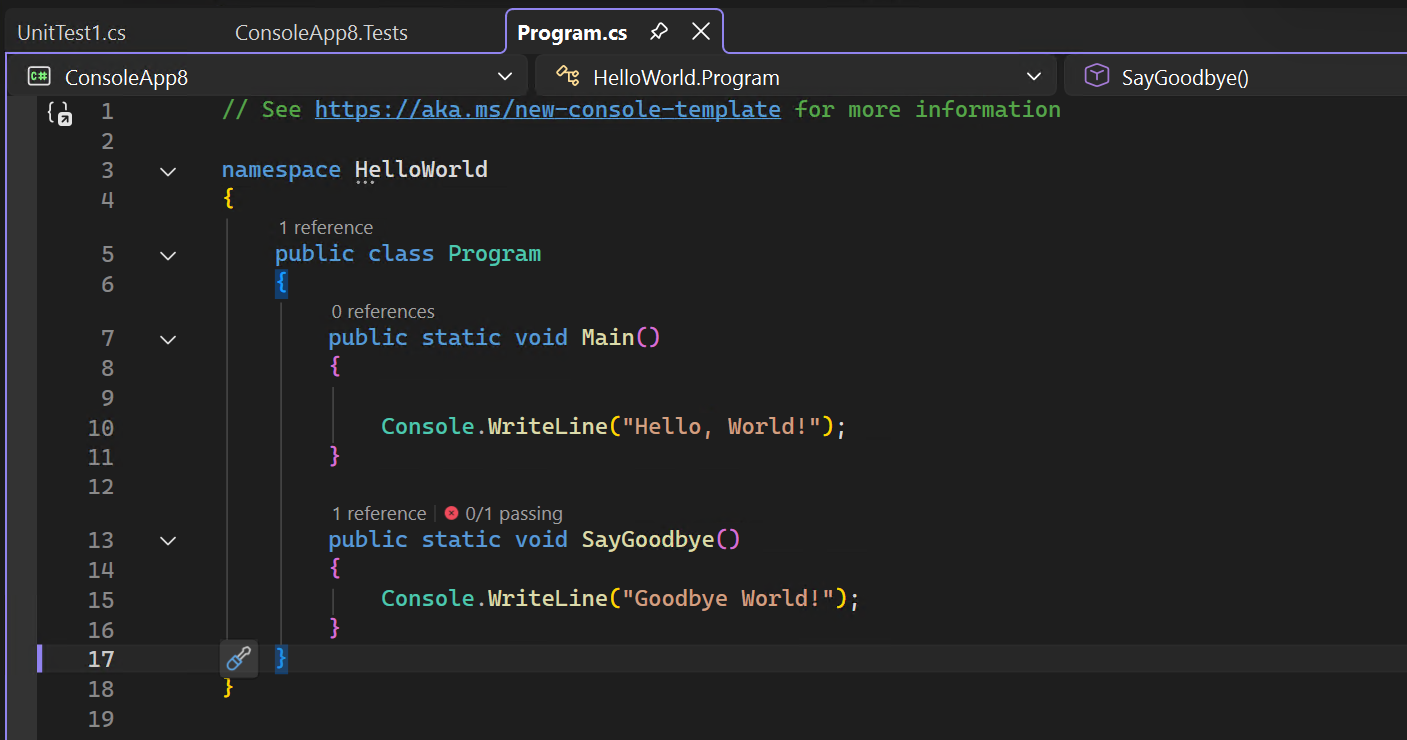
Task: Click the C# project icon beside ConsoleApp8
Action: [40, 77]
